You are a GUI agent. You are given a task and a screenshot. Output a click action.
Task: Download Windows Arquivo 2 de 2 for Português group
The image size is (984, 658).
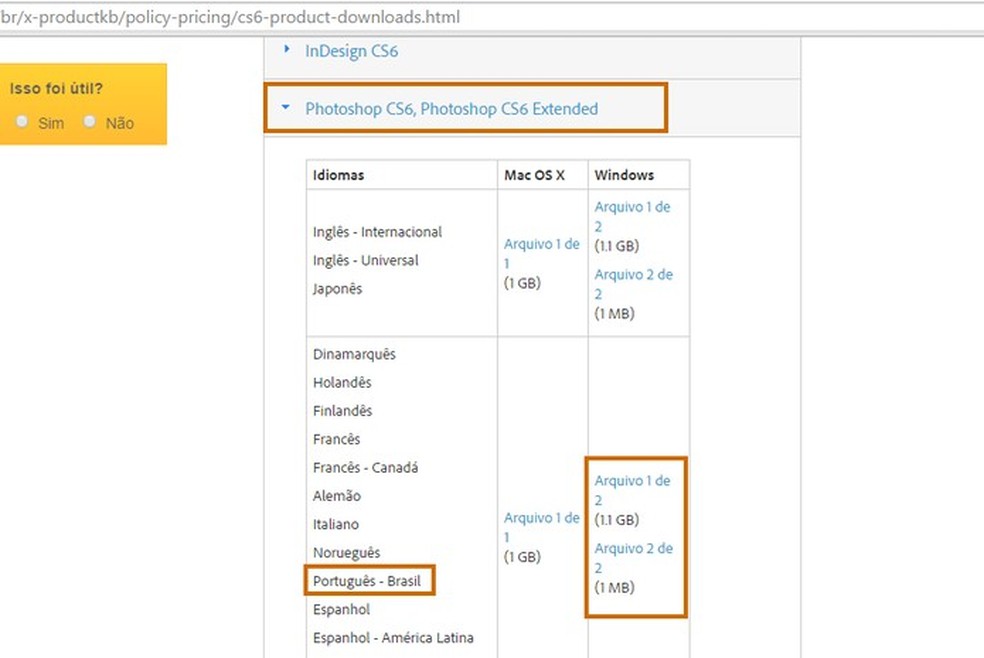633,558
